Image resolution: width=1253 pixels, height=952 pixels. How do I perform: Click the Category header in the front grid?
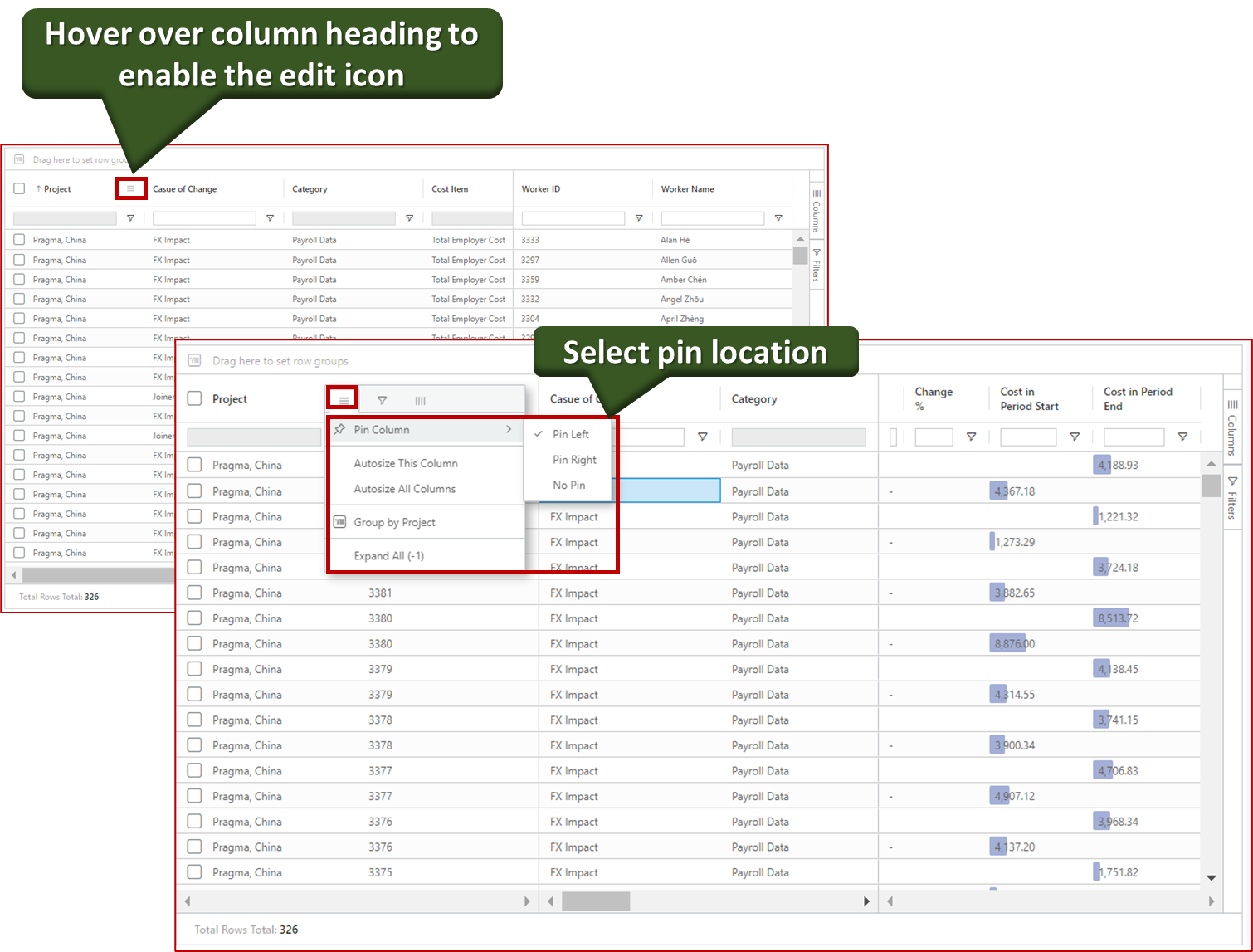pos(753,399)
